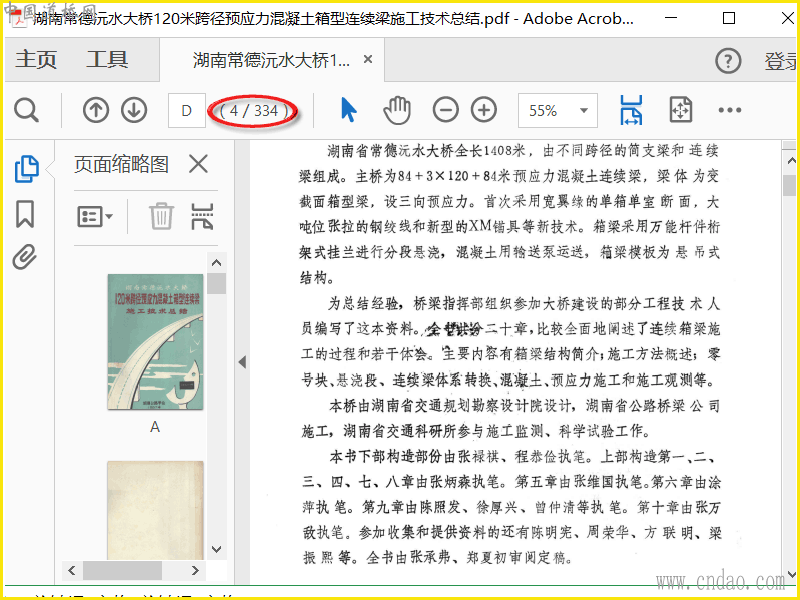Screen dimensions: 800x600
Task: Activate the arrow Selection tool
Action: (x=348, y=110)
